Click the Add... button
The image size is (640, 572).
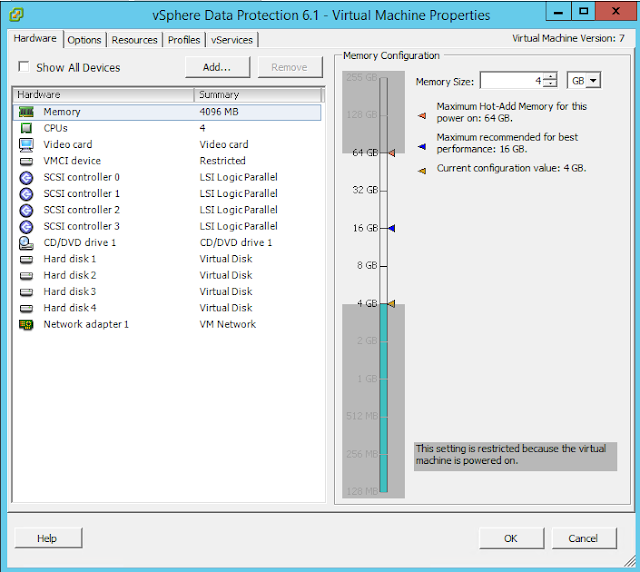point(217,67)
